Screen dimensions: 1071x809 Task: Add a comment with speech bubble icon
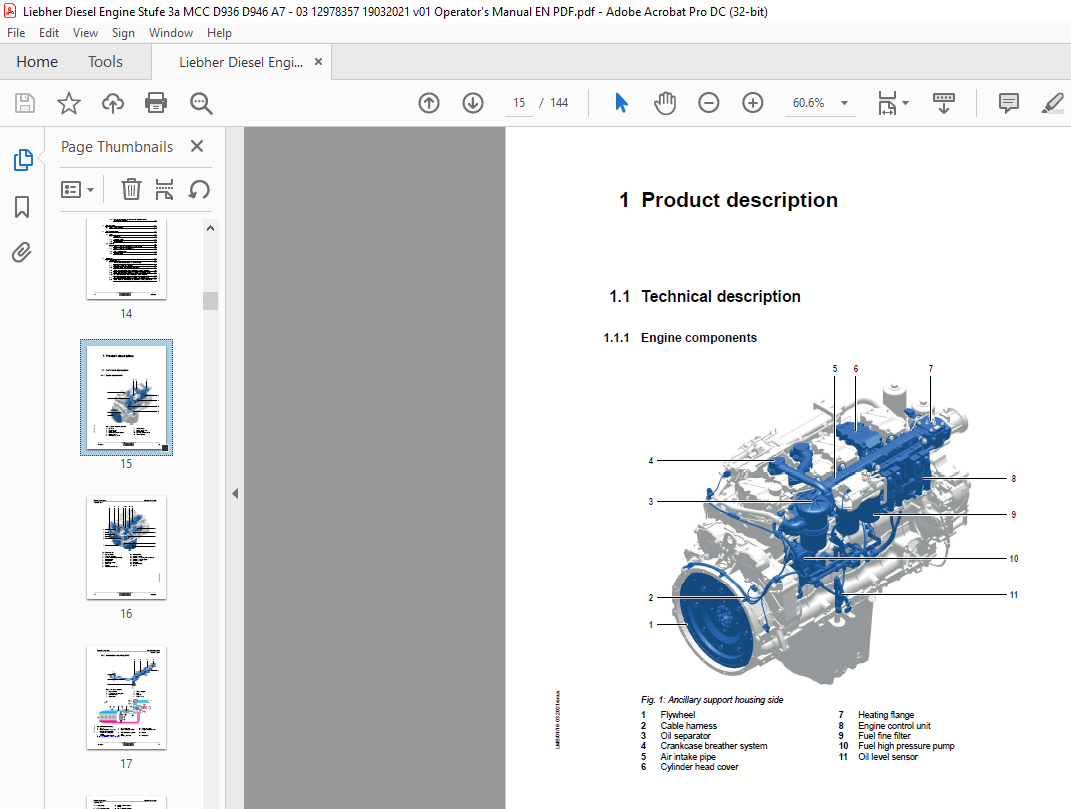(x=1008, y=103)
